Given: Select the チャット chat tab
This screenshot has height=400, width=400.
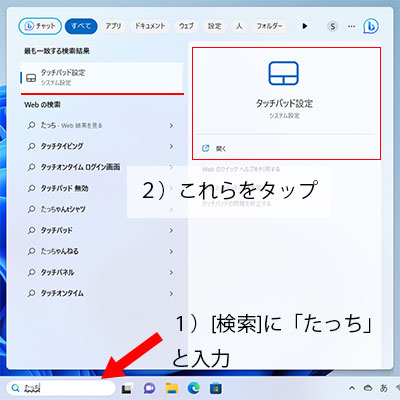Looking at the screenshot, I should (40, 26).
